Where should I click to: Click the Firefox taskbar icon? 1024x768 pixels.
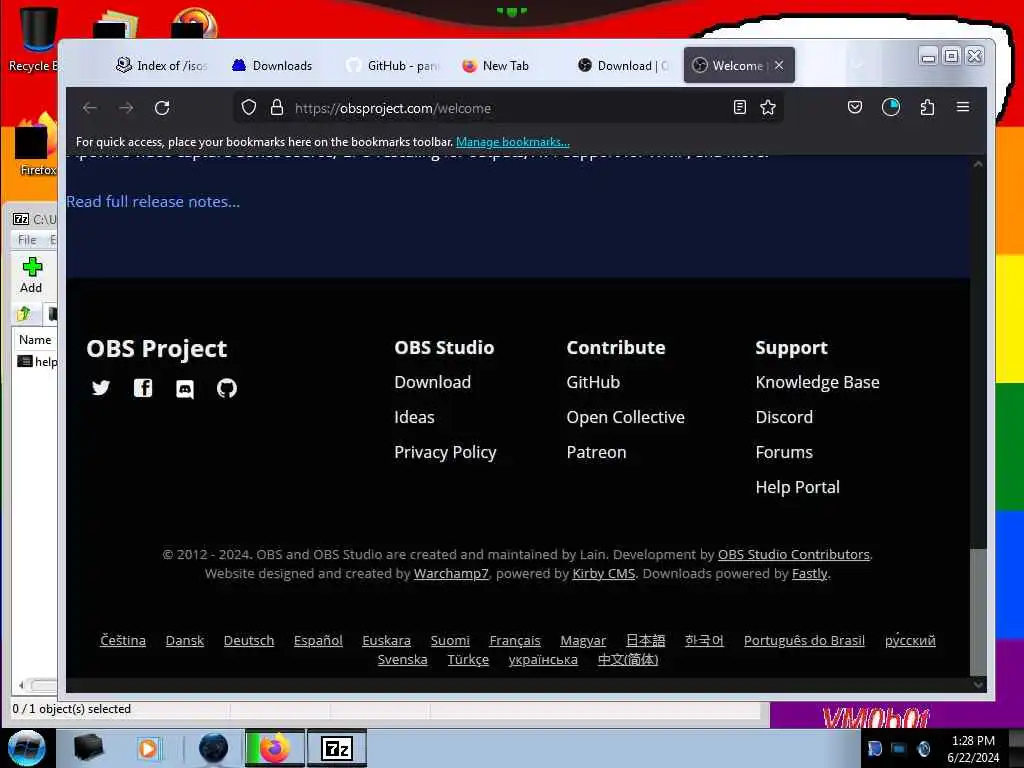pos(274,748)
